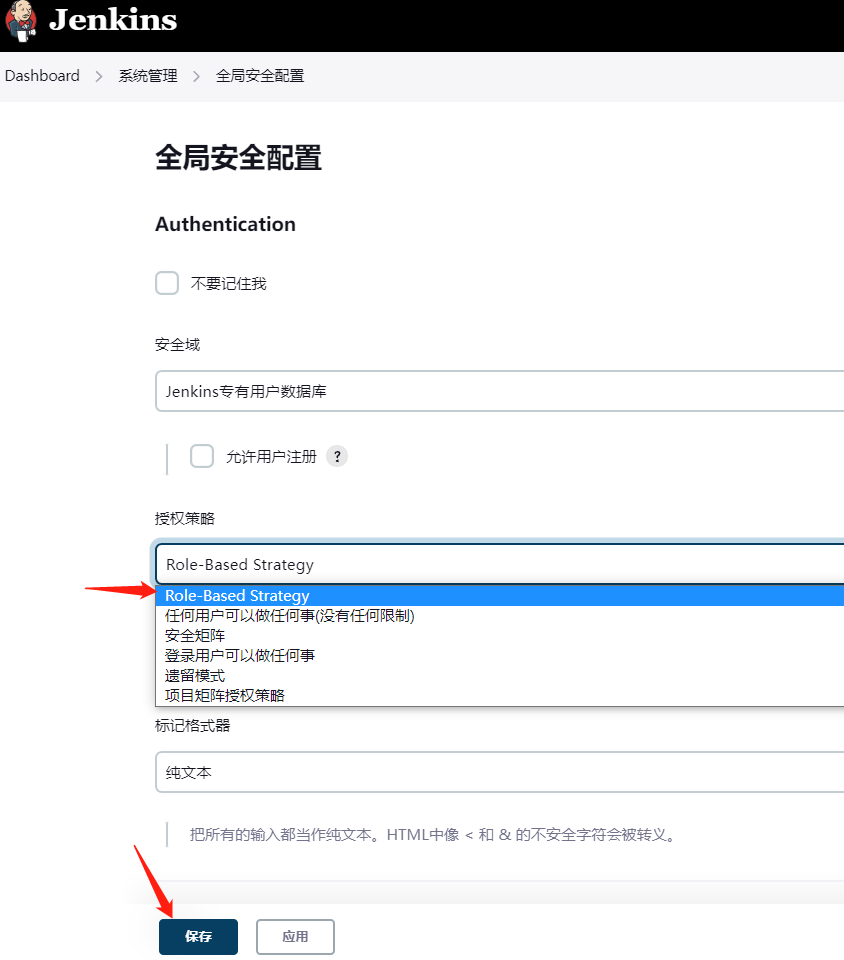Click the Jenkins title text logo

point(113,20)
